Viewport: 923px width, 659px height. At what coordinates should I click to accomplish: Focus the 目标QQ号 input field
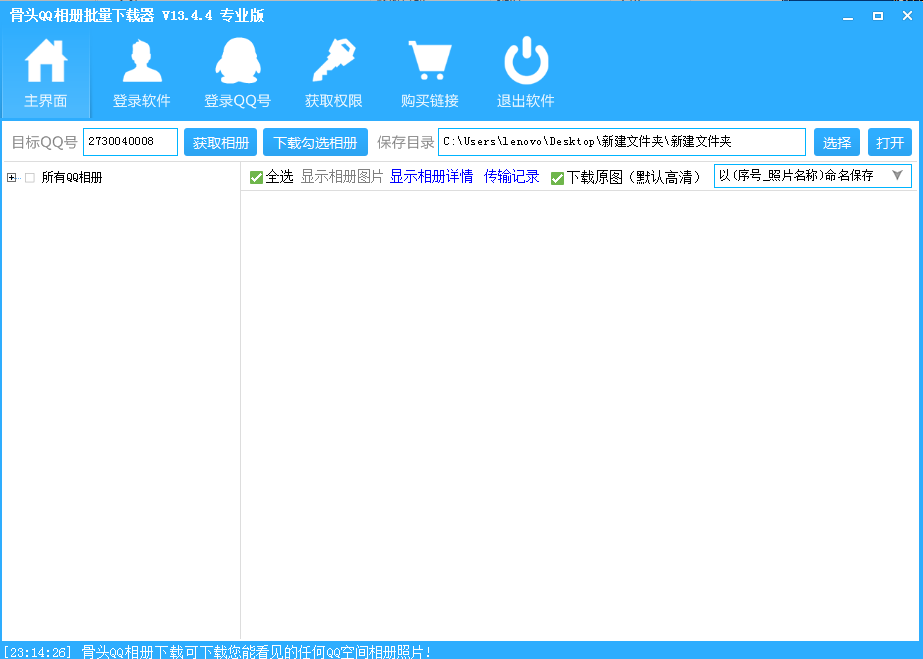pyautogui.click(x=130, y=142)
